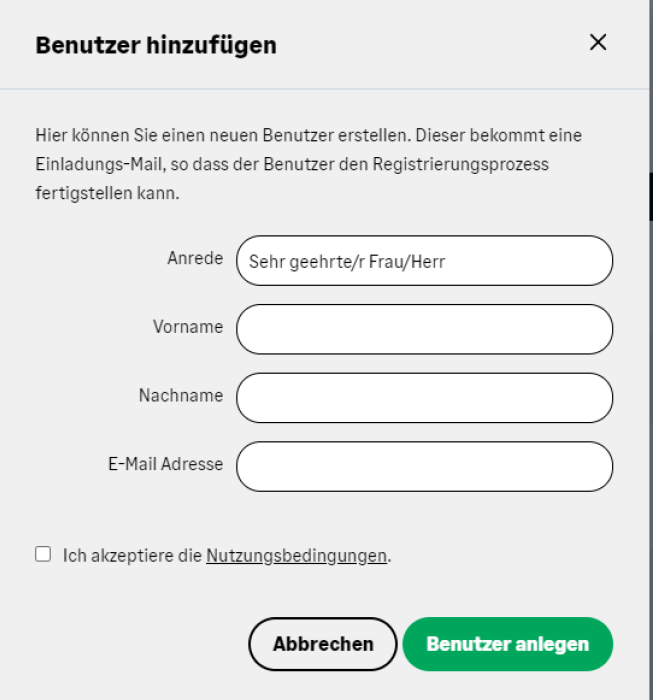The height and width of the screenshot is (700, 653).
Task: Click 'fertigstellen kann' in the description
Action: 107,194
